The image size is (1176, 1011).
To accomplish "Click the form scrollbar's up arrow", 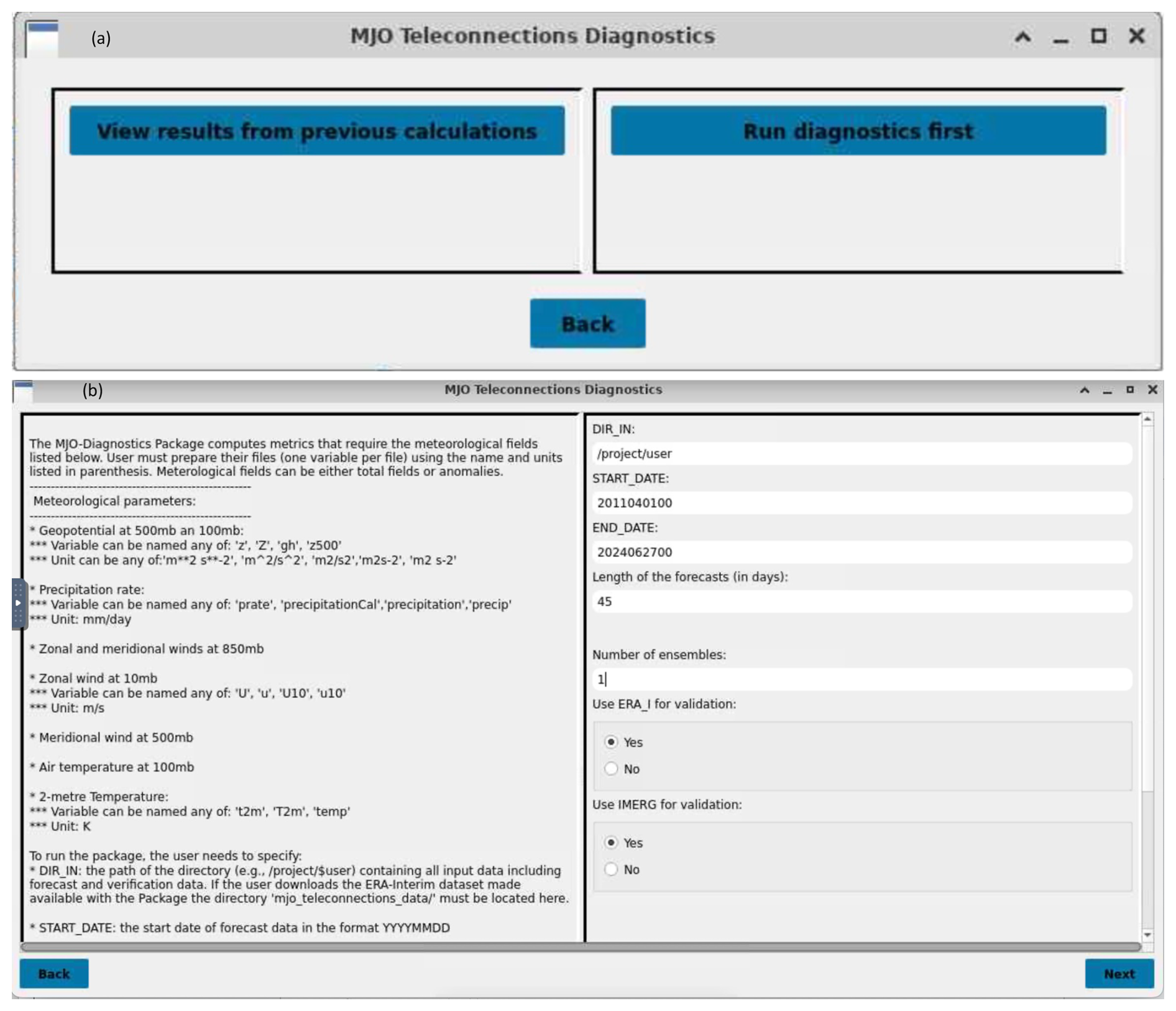I will click(x=1147, y=420).
